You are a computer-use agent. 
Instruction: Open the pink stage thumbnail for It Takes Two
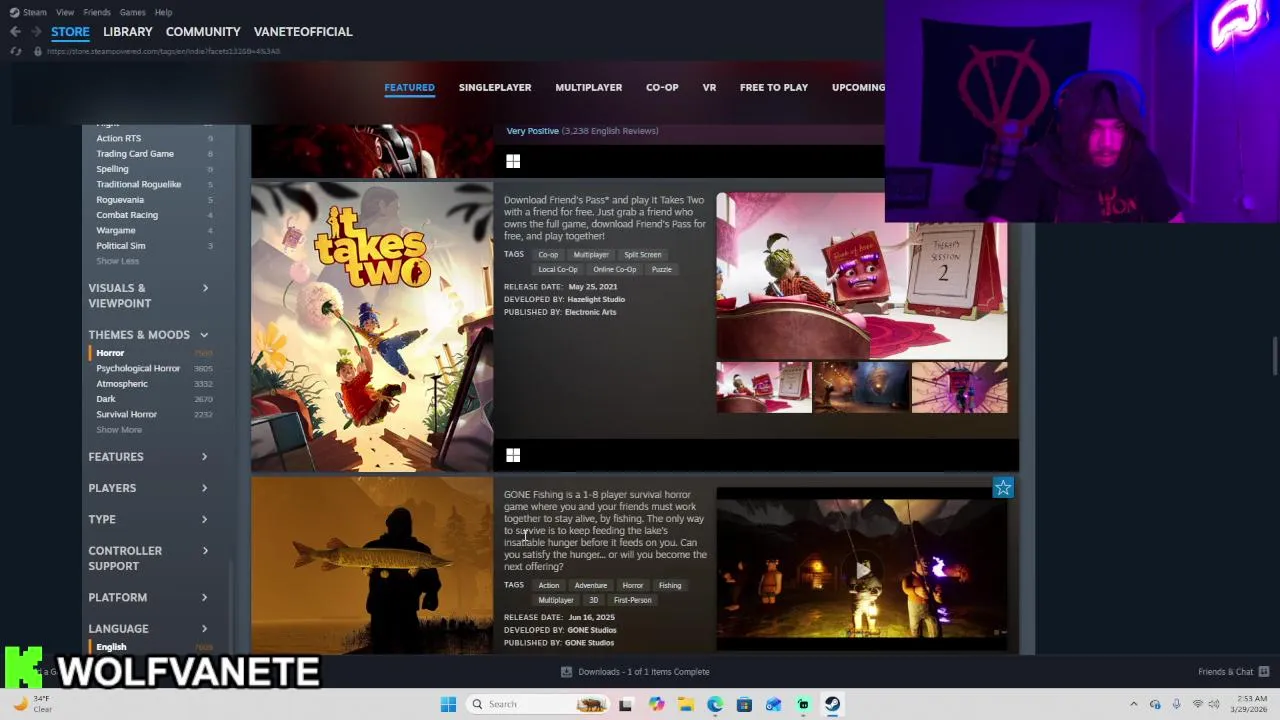[959, 388]
